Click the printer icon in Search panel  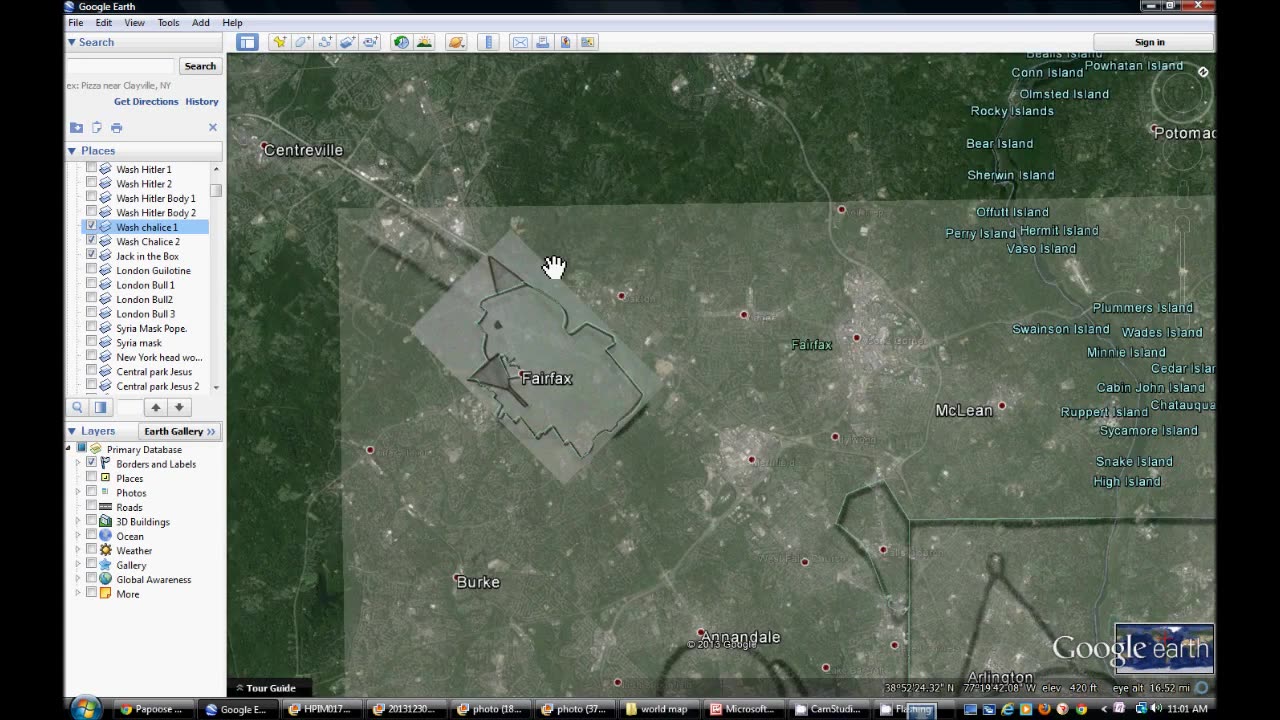click(x=116, y=127)
